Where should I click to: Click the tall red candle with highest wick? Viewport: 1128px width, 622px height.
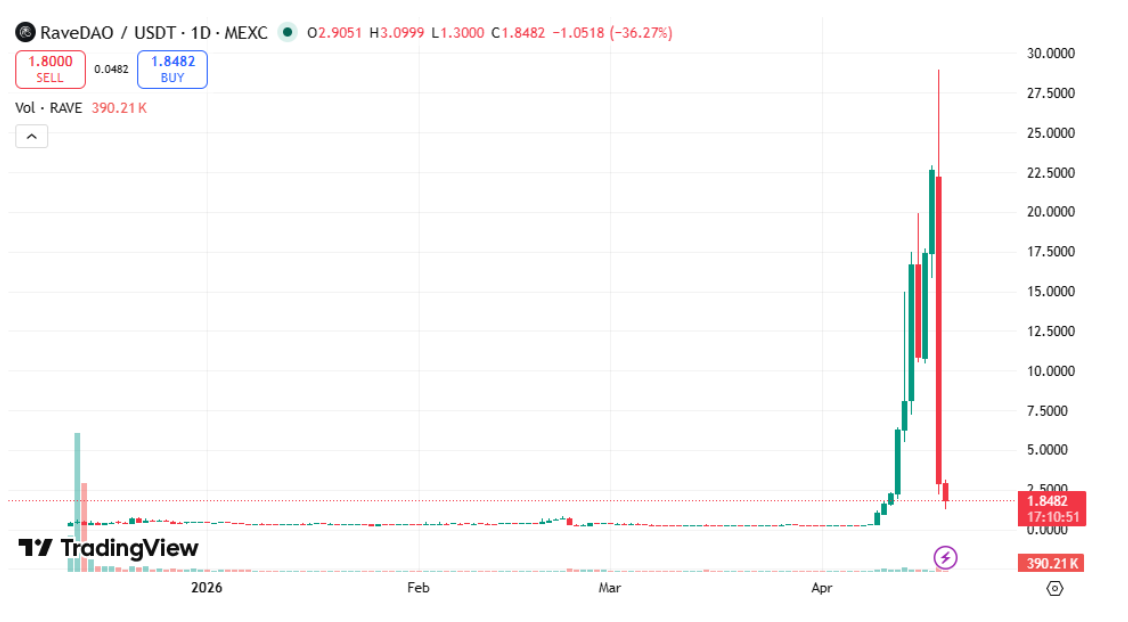click(x=939, y=330)
